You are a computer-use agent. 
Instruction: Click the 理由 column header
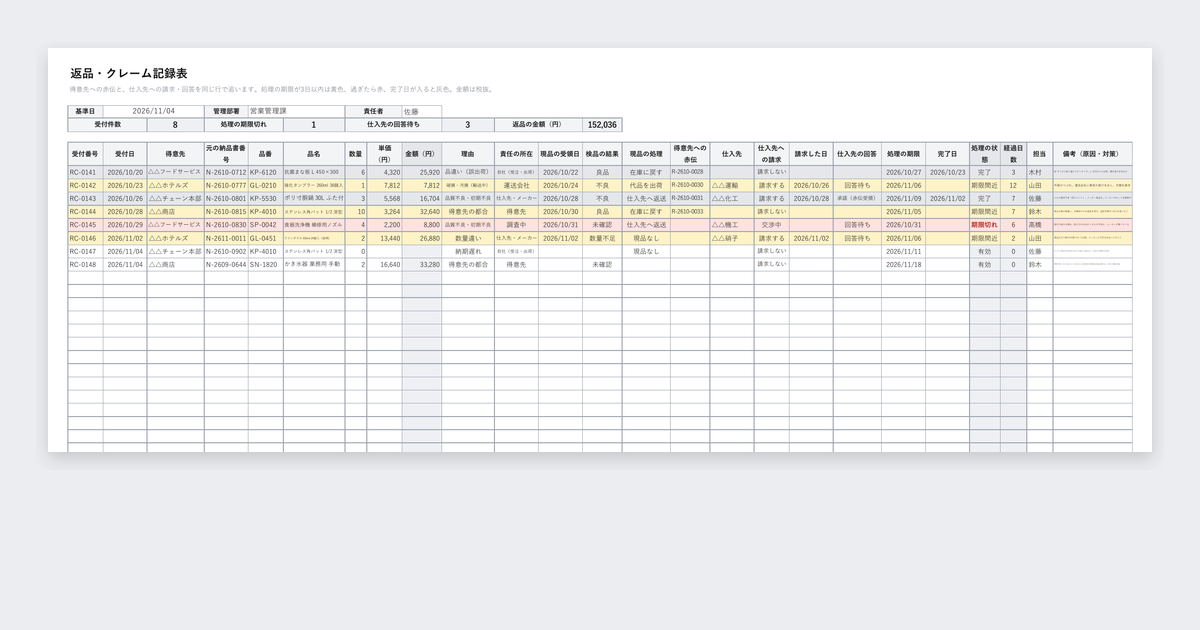(x=467, y=154)
